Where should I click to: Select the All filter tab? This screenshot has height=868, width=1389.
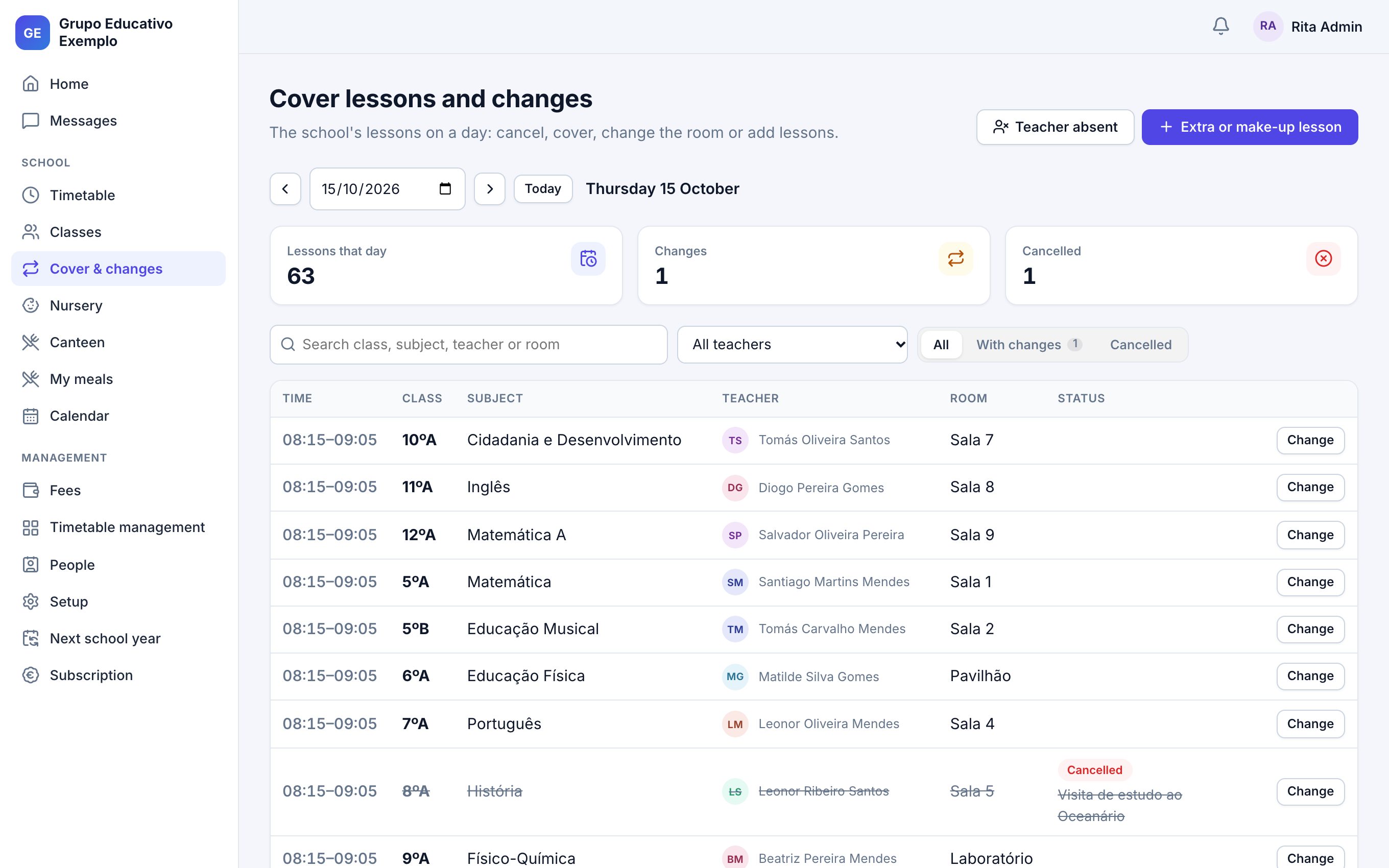point(941,345)
